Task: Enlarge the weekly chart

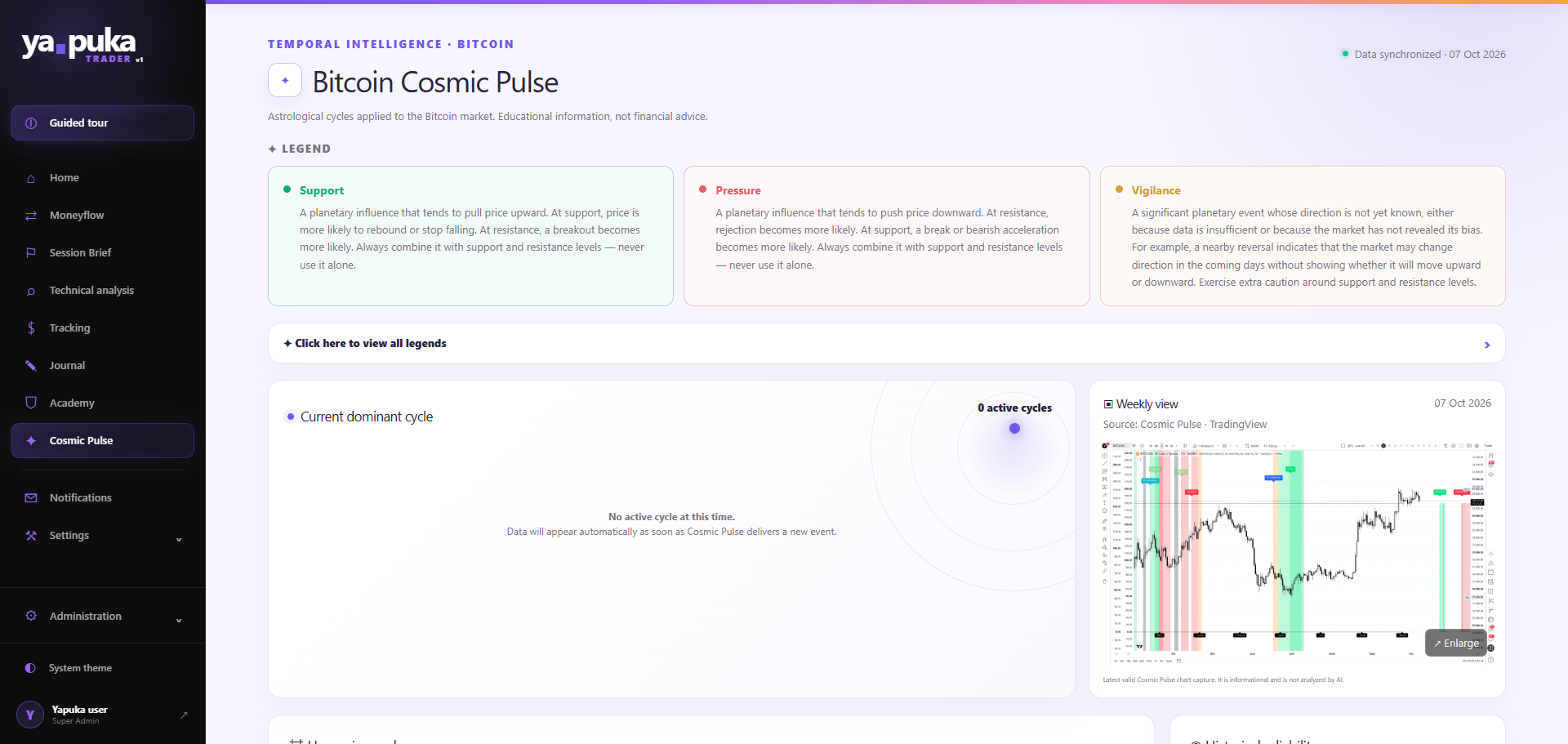Action: (x=1456, y=644)
